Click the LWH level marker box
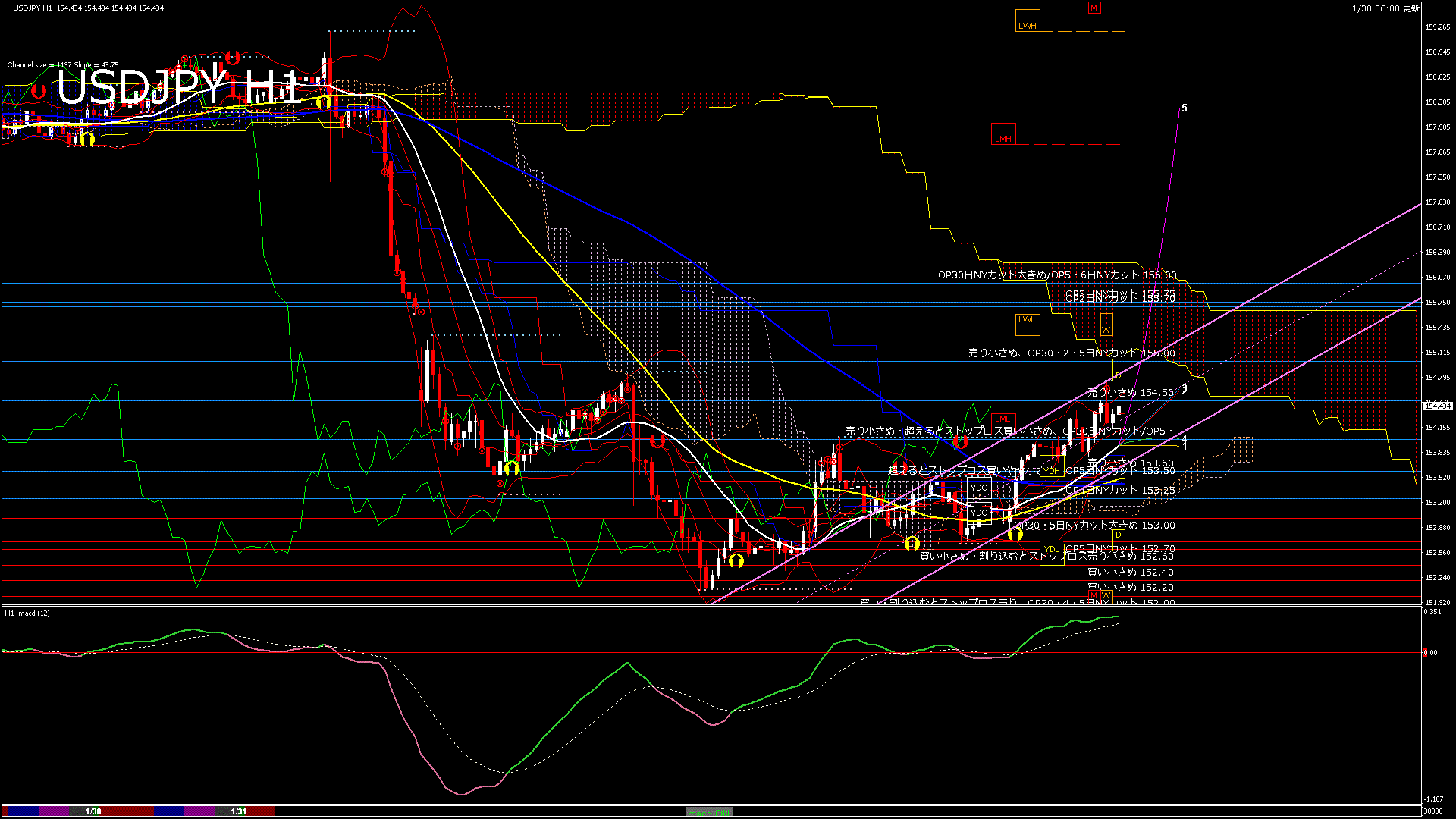 (x=1028, y=21)
